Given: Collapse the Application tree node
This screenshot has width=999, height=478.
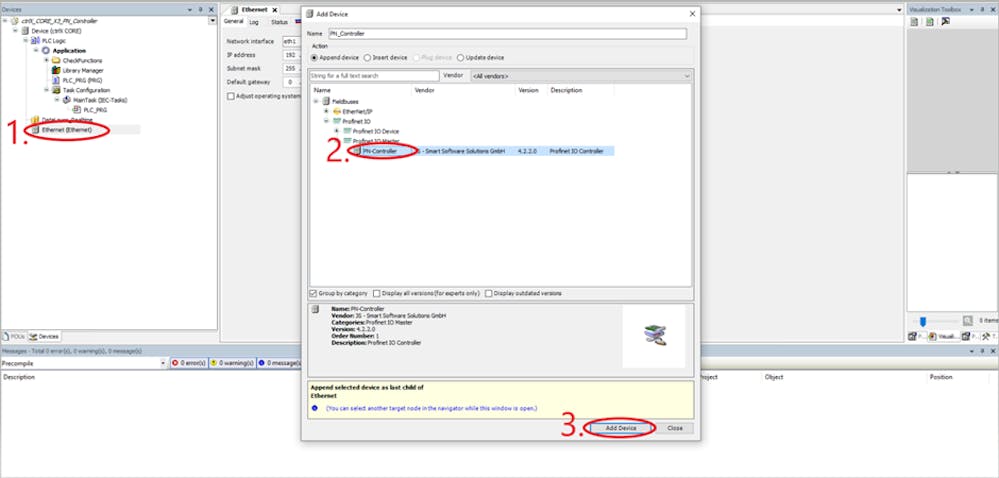Looking at the screenshot, I should pyautogui.click(x=36, y=50).
